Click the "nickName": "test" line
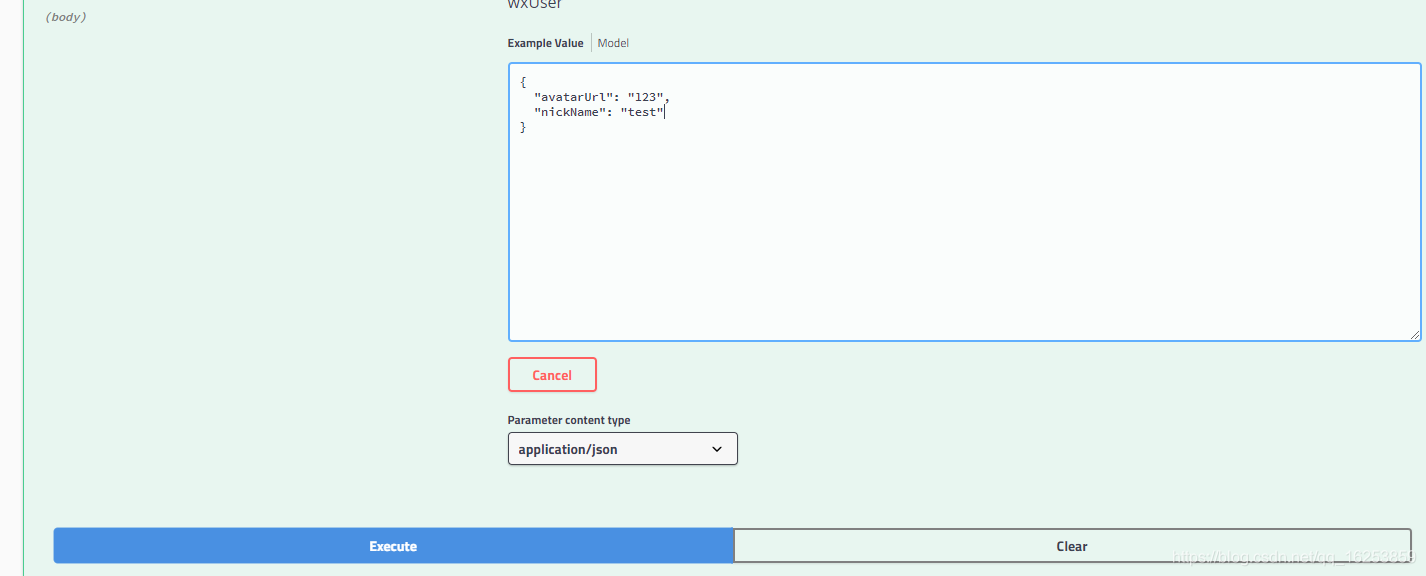The image size is (1426, 576). (598, 112)
